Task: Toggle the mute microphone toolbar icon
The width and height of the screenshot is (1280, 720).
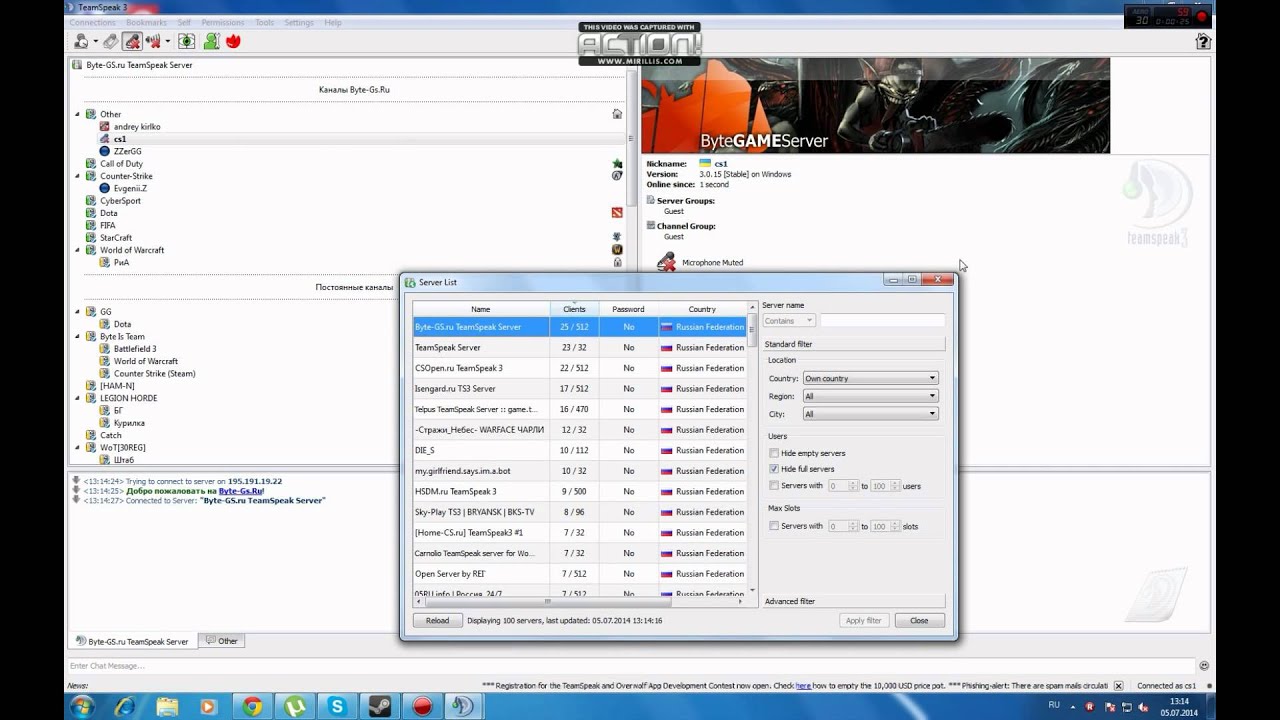Action: (131, 41)
